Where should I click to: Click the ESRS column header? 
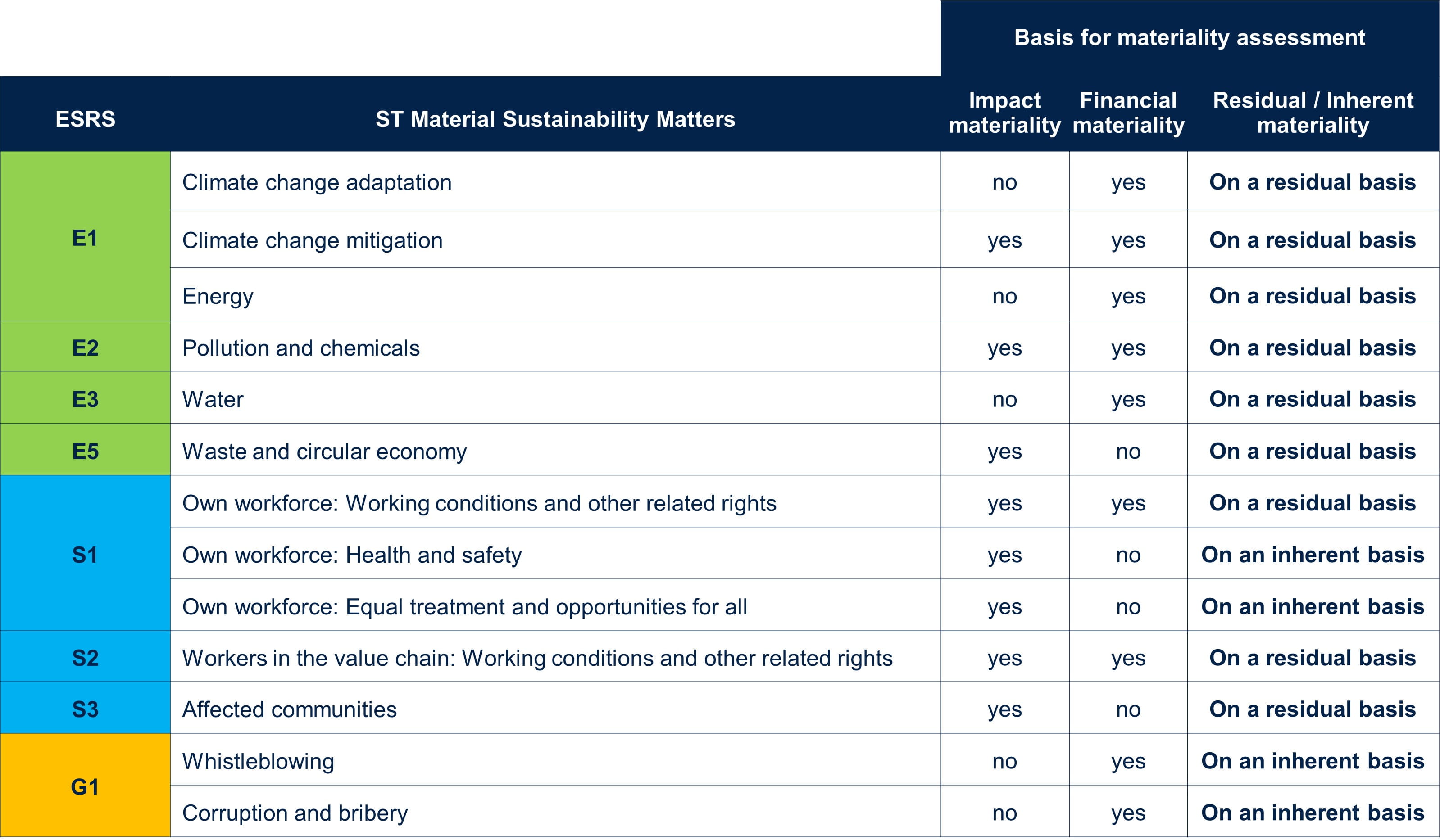click(85, 119)
